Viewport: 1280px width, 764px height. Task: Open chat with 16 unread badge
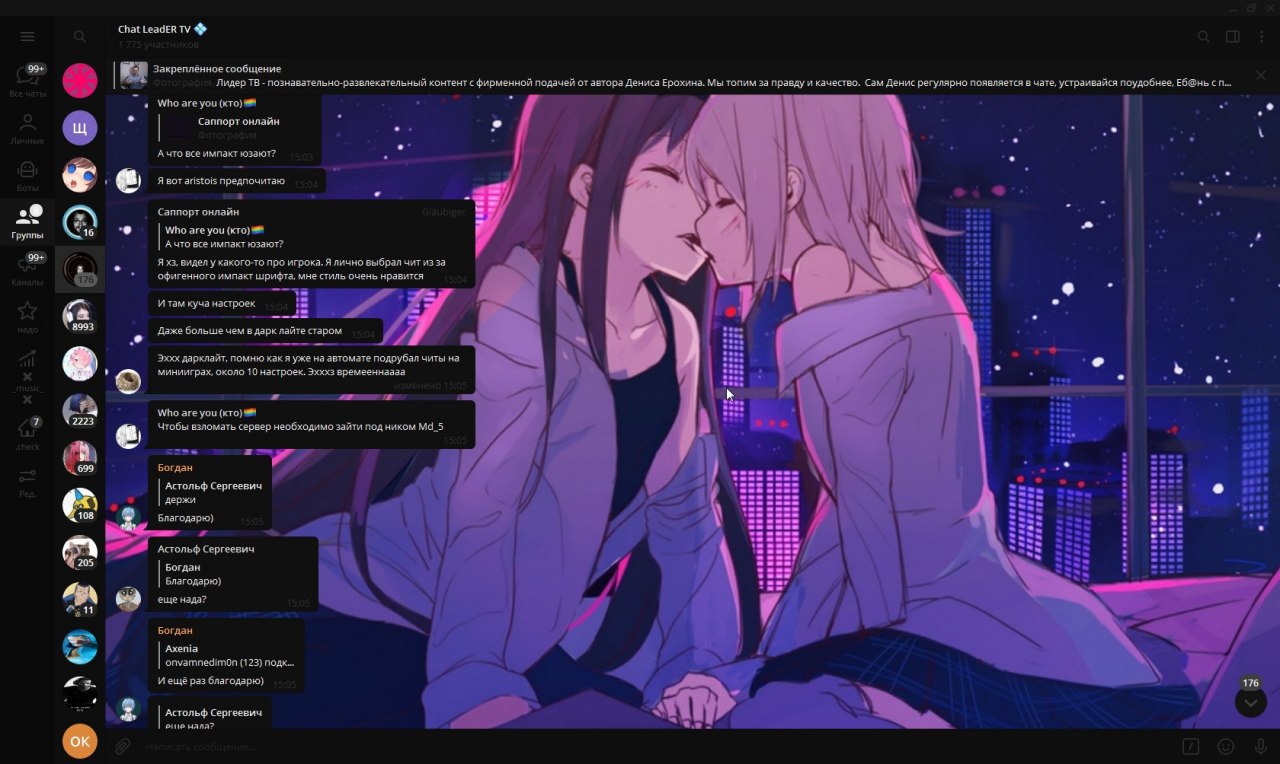point(80,222)
